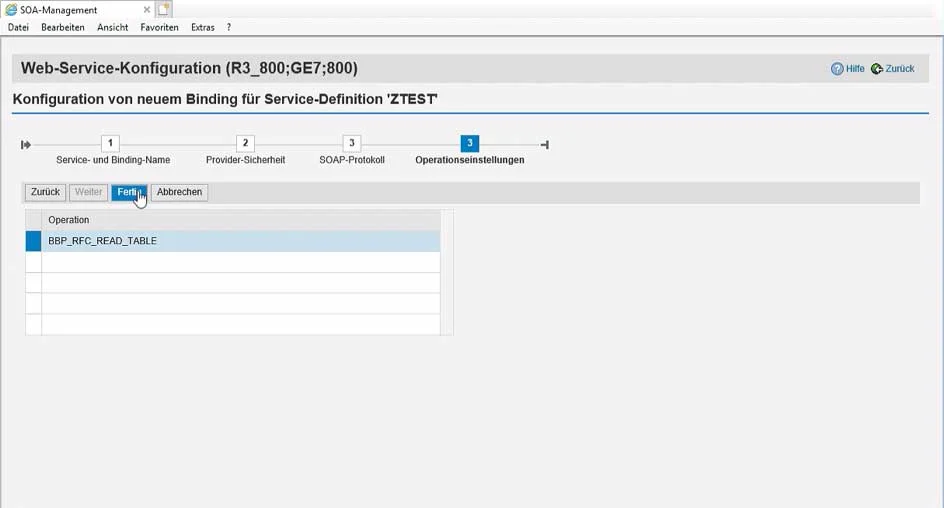944x508 pixels.
Task: Click the Operation column header
Action: coord(240,220)
